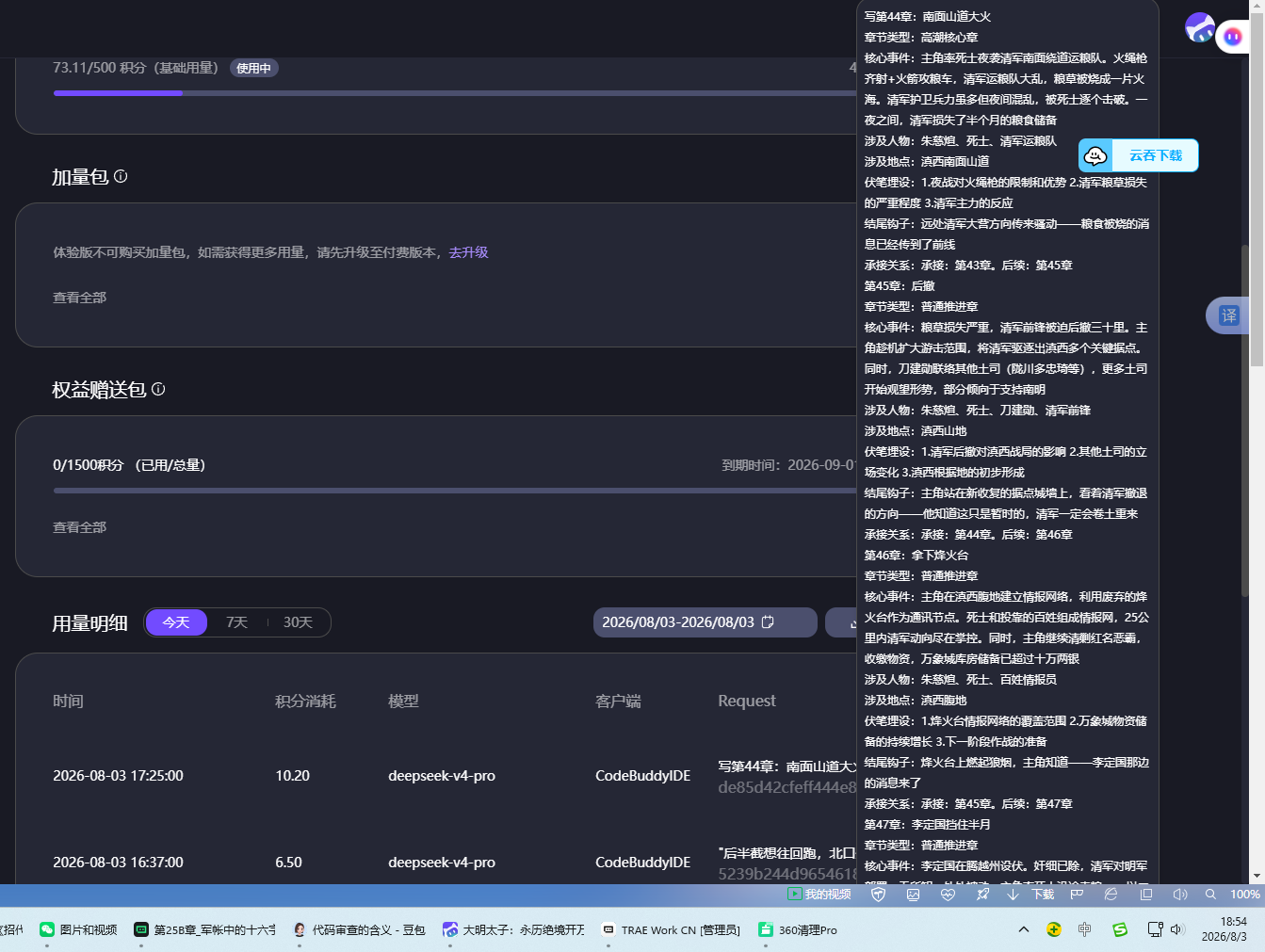Viewport: 1265px width, 952px height.
Task: Click the Sogou input method tray icon
Action: pyautogui.click(x=1120, y=929)
